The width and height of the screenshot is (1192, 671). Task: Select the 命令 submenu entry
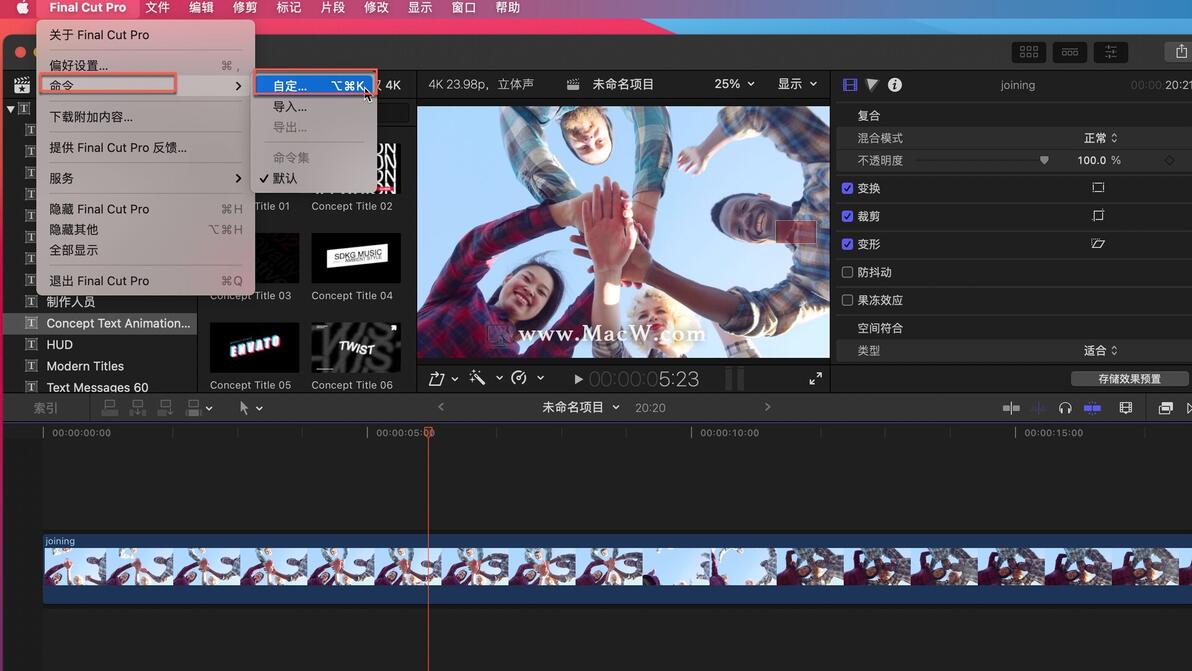tap(145, 86)
